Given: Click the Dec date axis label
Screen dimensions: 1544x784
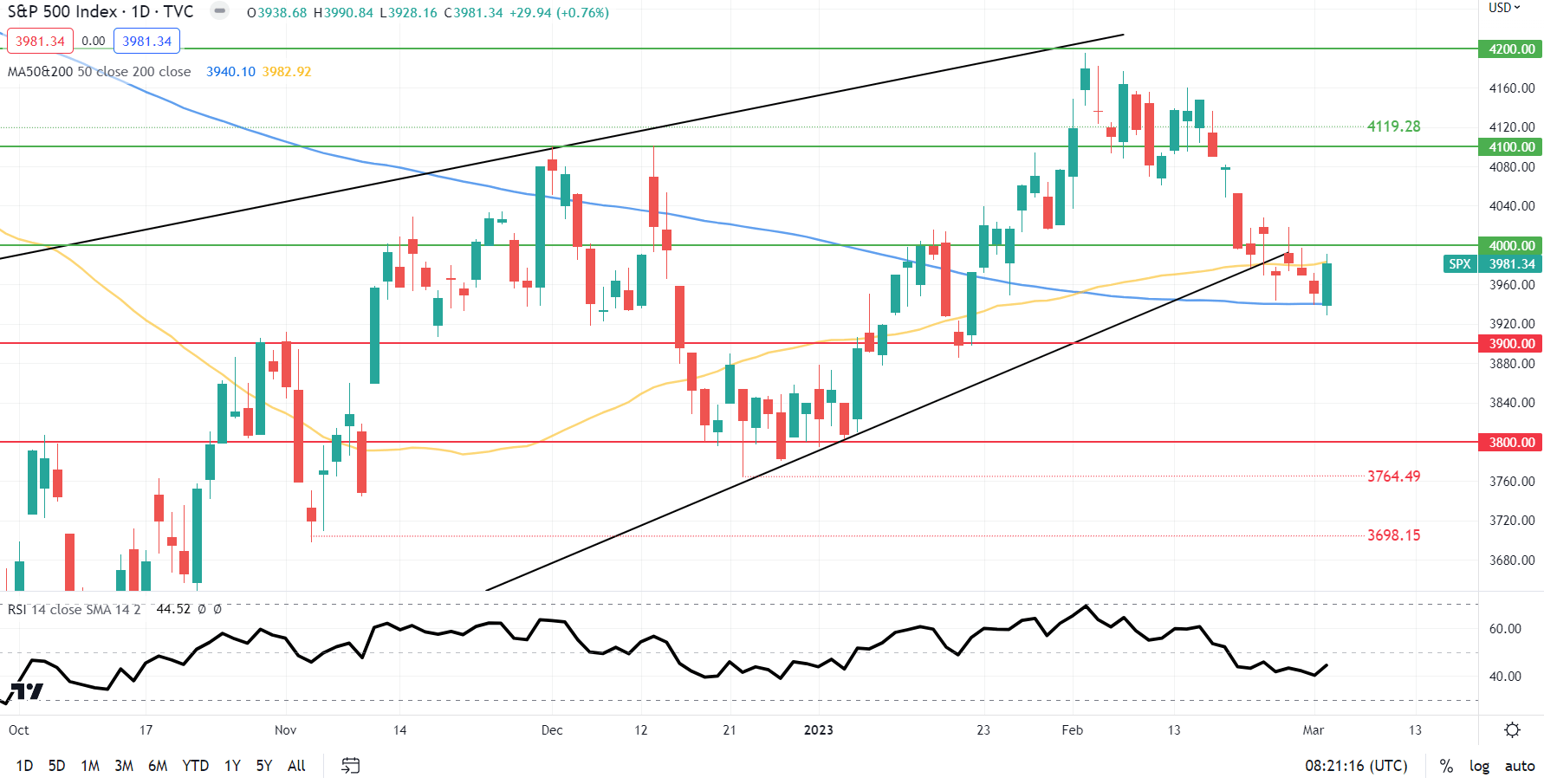Looking at the screenshot, I should pyautogui.click(x=552, y=730).
